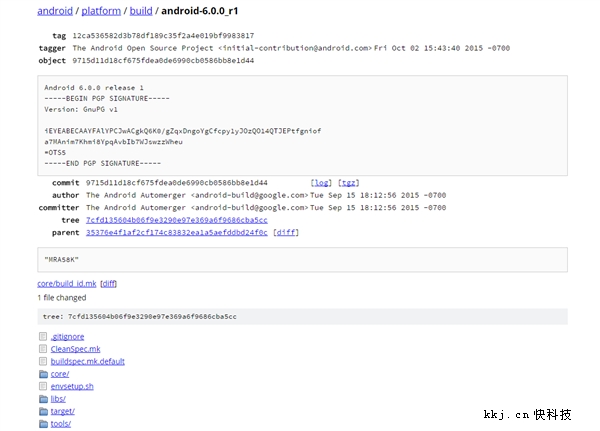This screenshot has width=600, height=431.
Task: Click the file icon beside .gitignore
Action: (x=43, y=336)
